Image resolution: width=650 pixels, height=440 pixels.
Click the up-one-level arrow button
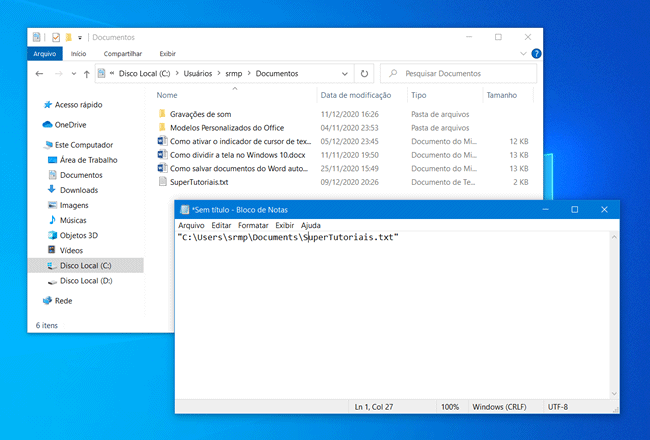pyautogui.click(x=87, y=74)
